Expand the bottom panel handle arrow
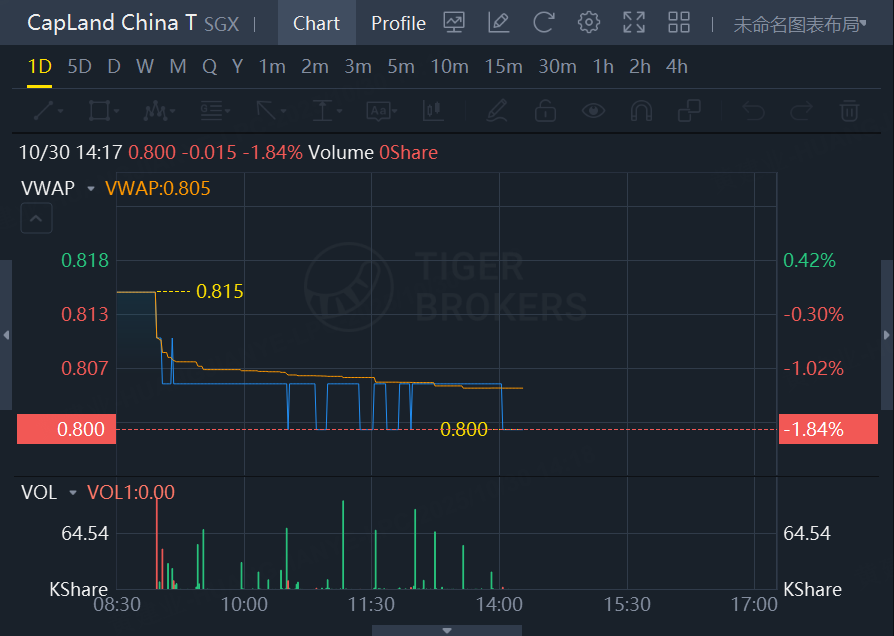This screenshot has height=636, width=894. [x=446, y=630]
